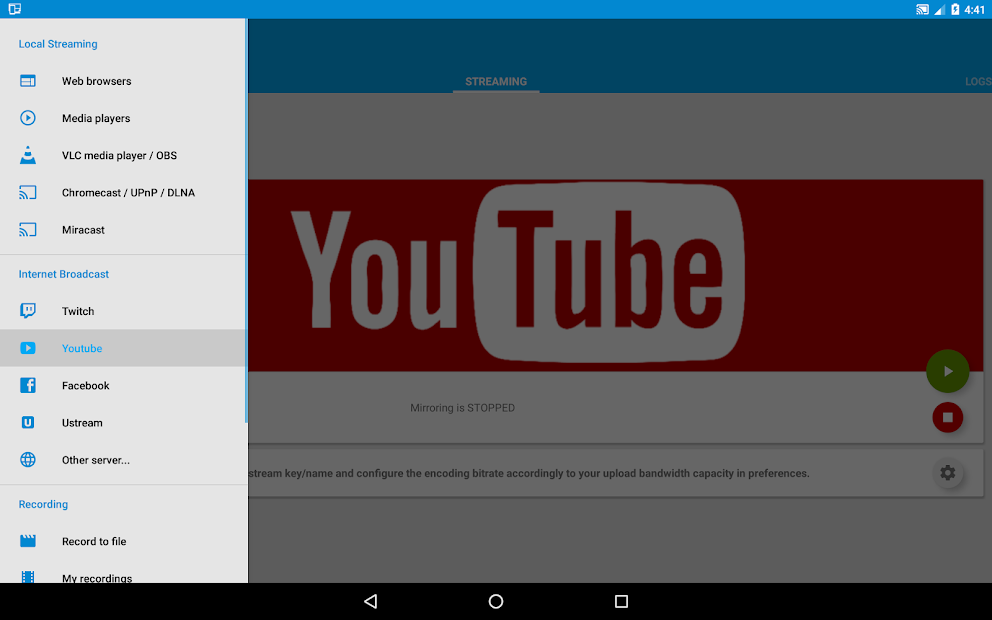Stop mirroring with the red stop button
Image resolution: width=992 pixels, height=620 pixels.
pyautogui.click(x=947, y=417)
